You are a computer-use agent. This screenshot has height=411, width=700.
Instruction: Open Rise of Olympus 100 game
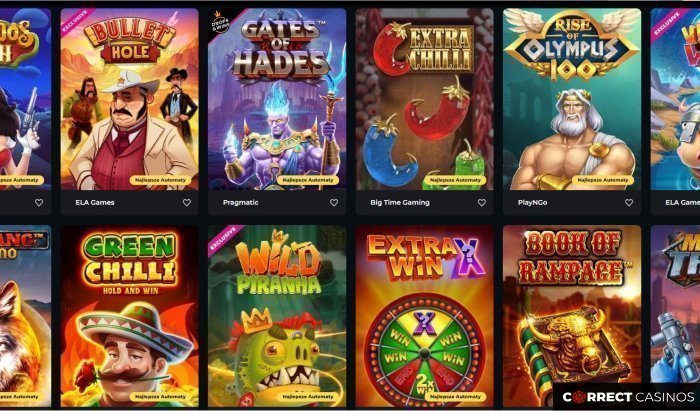572,99
